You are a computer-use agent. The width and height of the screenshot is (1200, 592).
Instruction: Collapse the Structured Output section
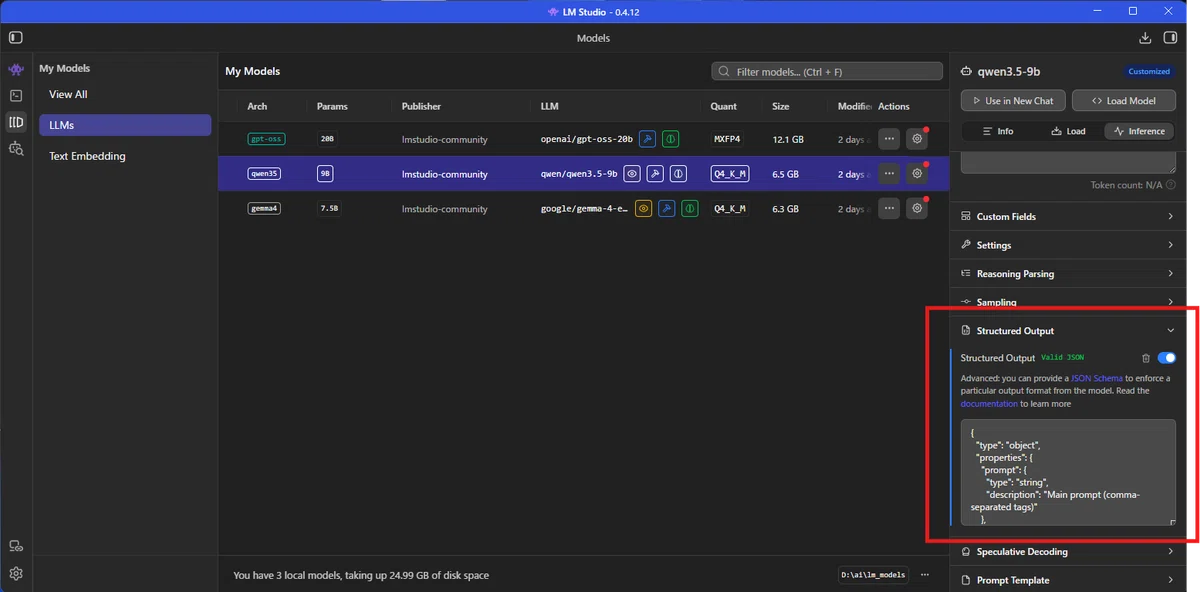click(1066, 331)
